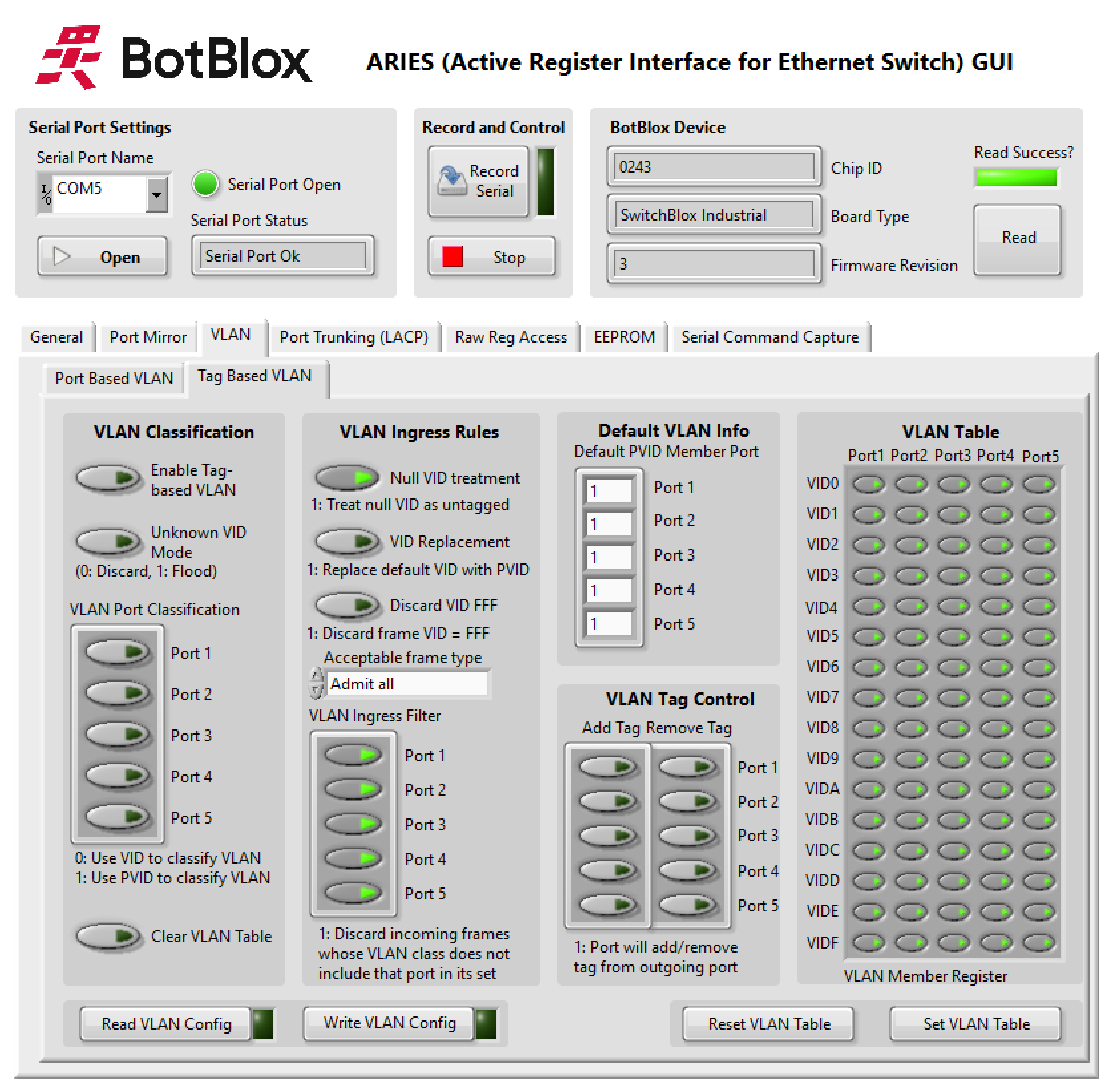The width and height of the screenshot is (1115, 1092).
Task: Open the Port Based VLAN sub-tab
Action: click(114, 378)
